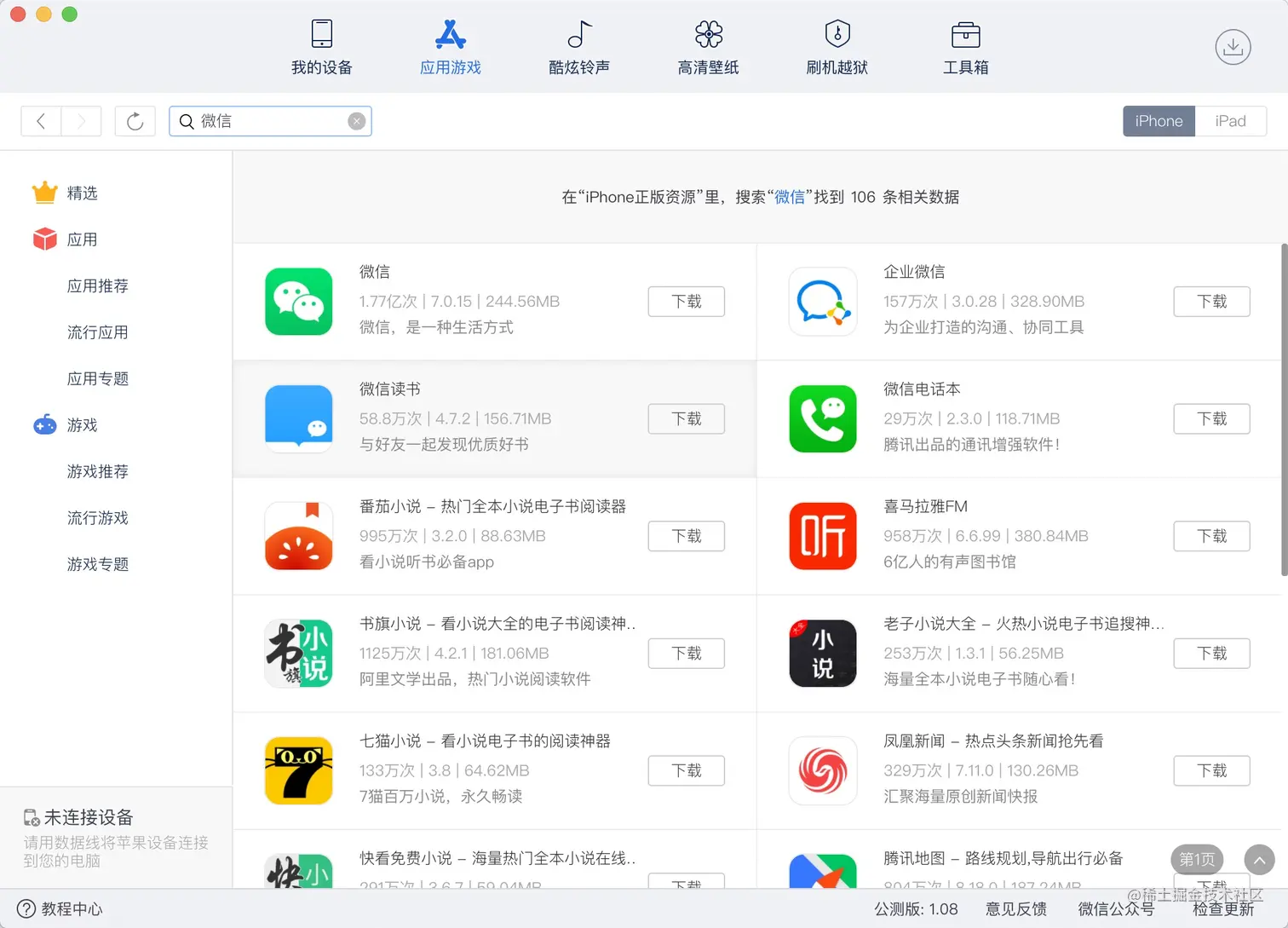Download 喜马拉雅FM app

(x=1211, y=536)
